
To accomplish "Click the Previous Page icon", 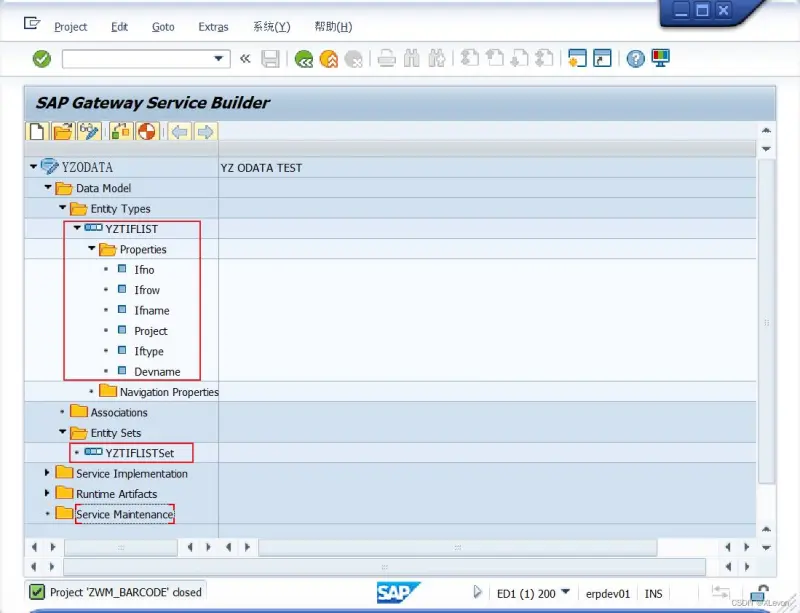I will [x=494, y=58].
